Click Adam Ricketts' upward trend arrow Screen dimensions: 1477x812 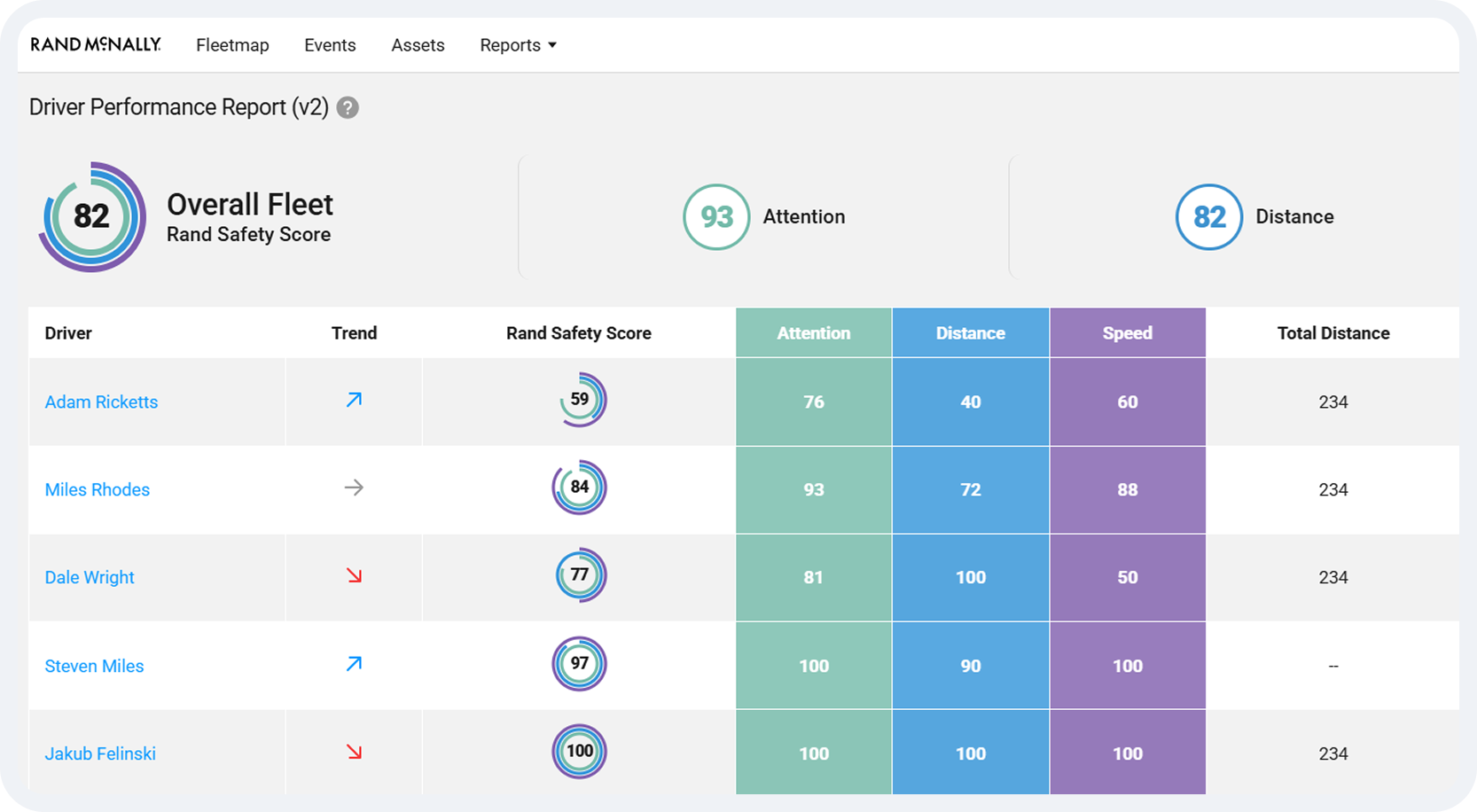(x=354, y=400)
